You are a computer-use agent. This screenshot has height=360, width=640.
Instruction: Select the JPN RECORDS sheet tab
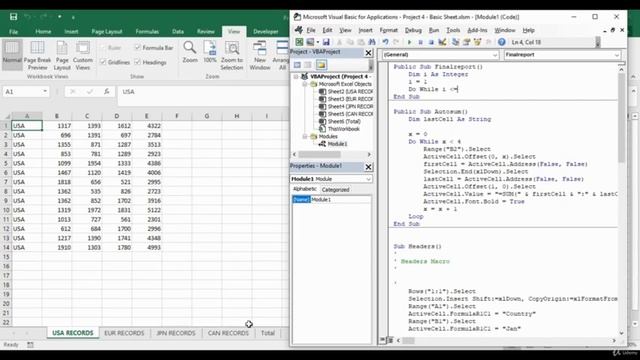176,333
